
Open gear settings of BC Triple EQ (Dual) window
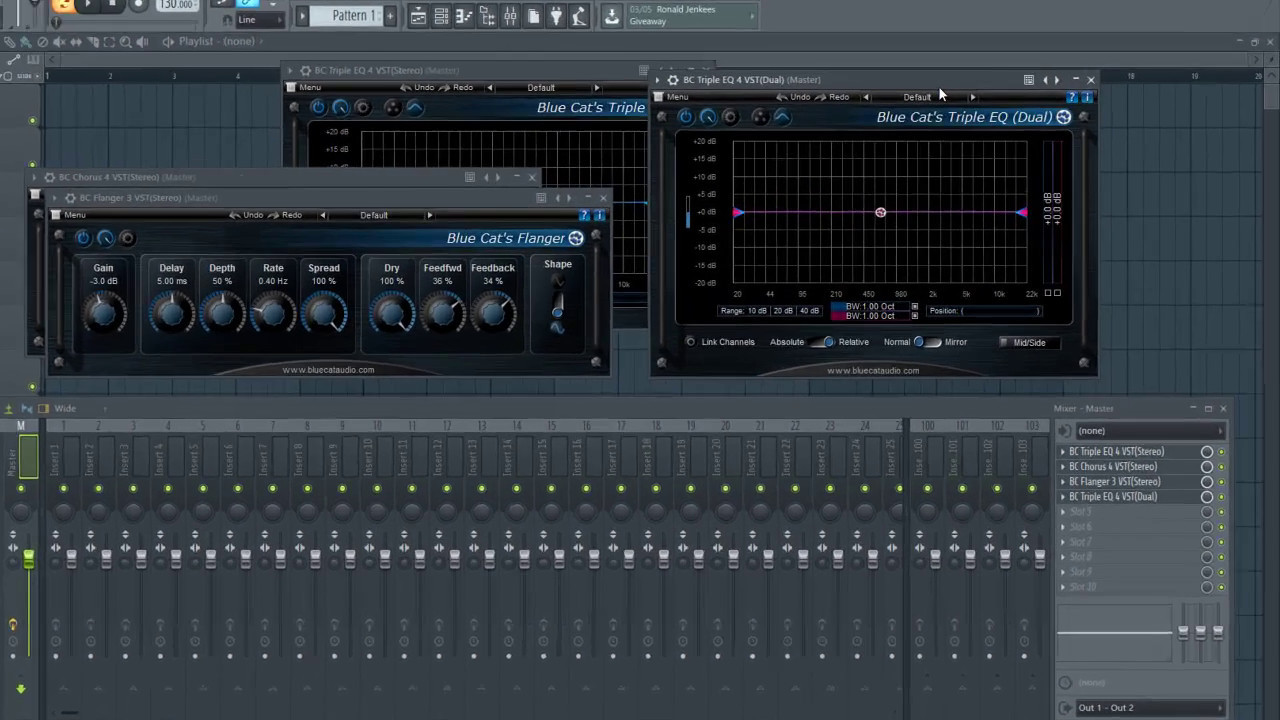(673, 80)
